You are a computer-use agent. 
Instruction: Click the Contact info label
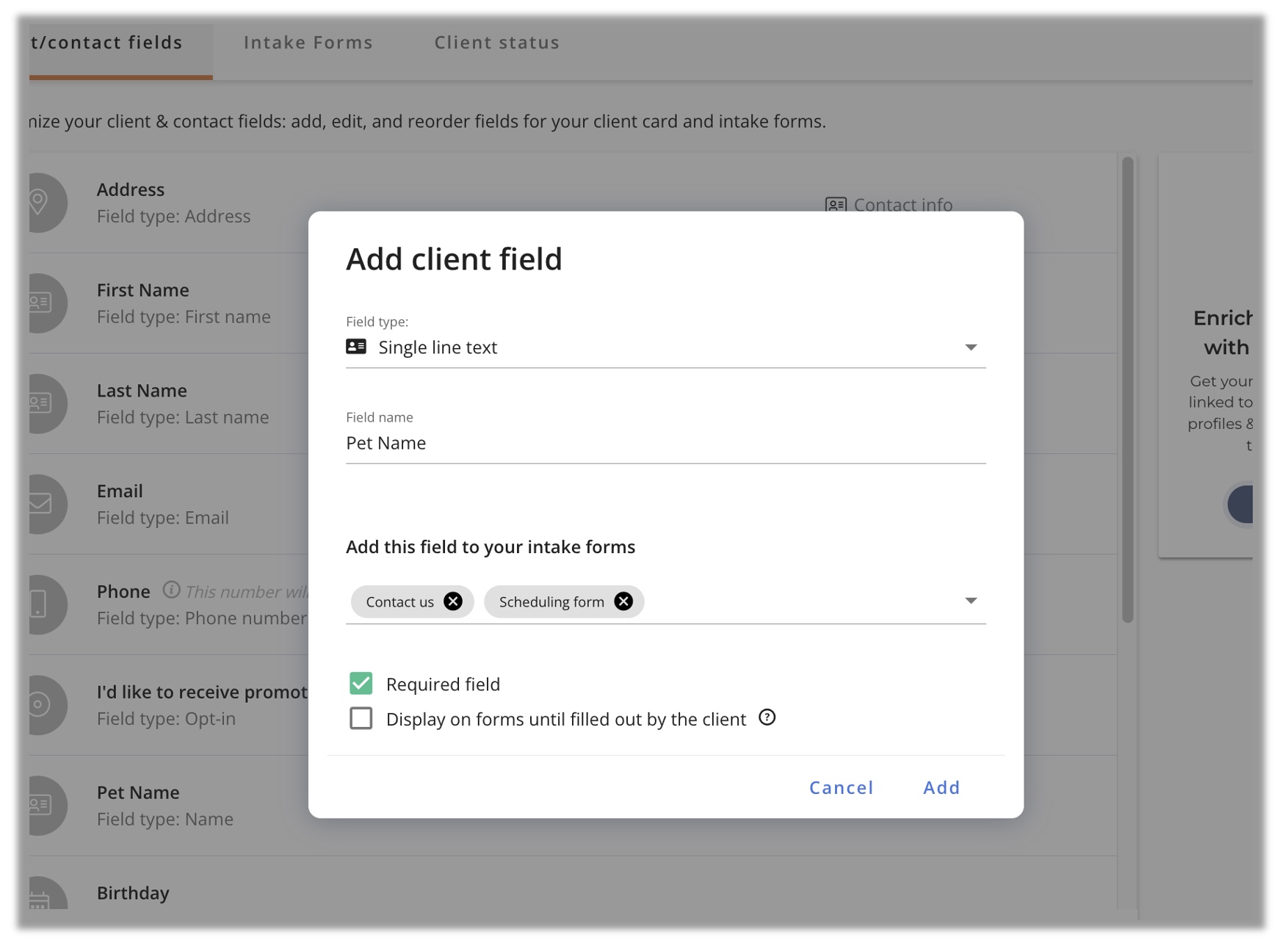click(x=903, y=205)
